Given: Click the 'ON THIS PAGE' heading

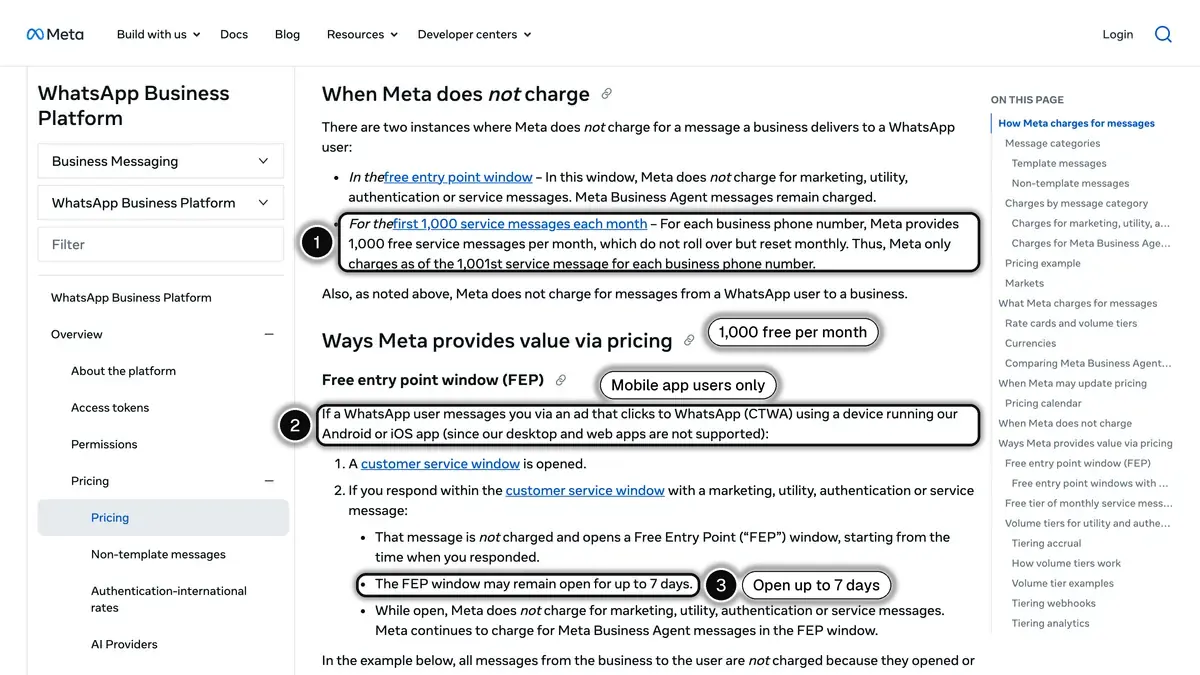Looking at the screenshot, I should [x=1027, y=100].
